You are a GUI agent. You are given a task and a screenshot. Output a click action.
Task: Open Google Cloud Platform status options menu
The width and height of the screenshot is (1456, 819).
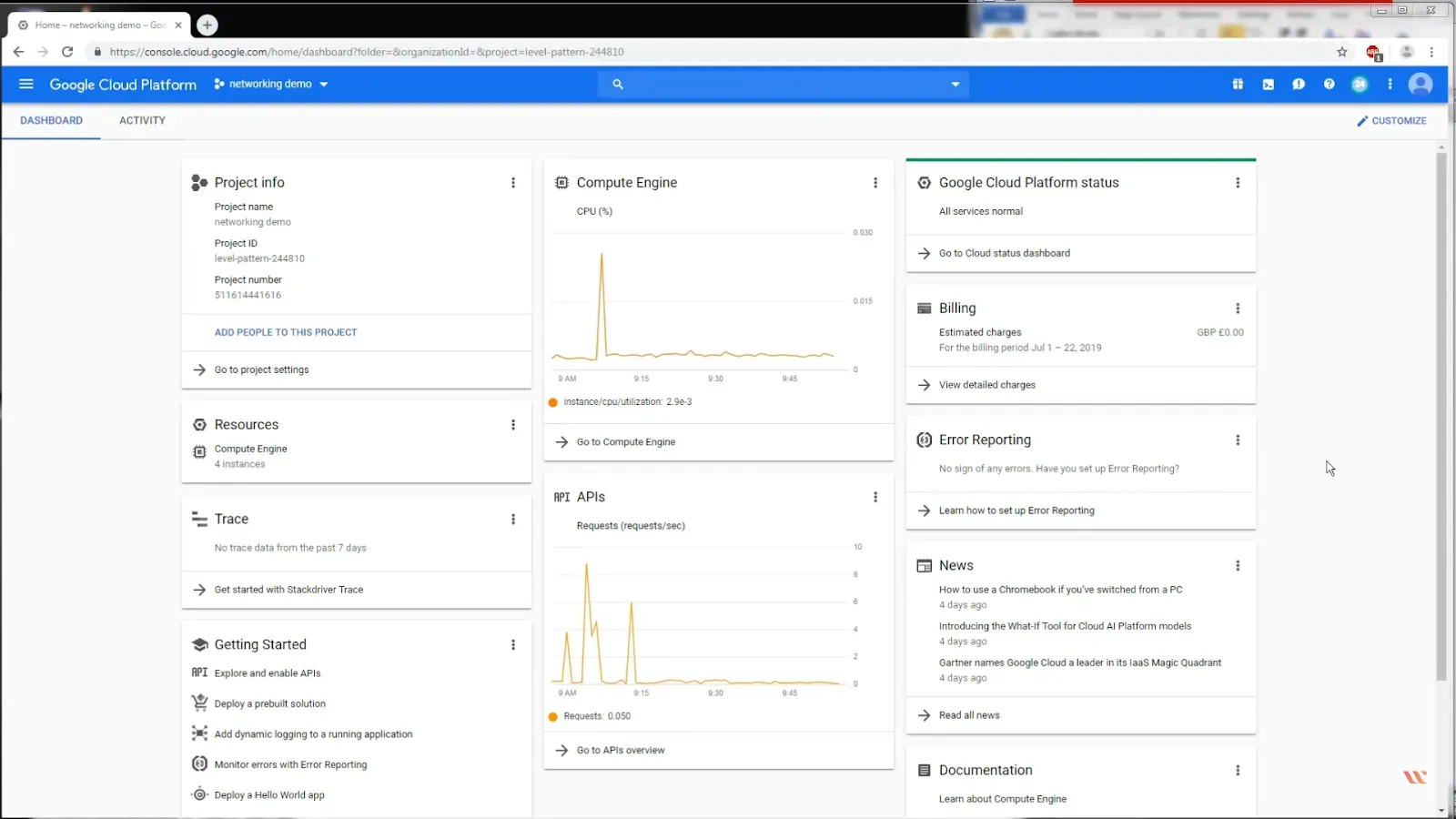[x=1238, y=183]
